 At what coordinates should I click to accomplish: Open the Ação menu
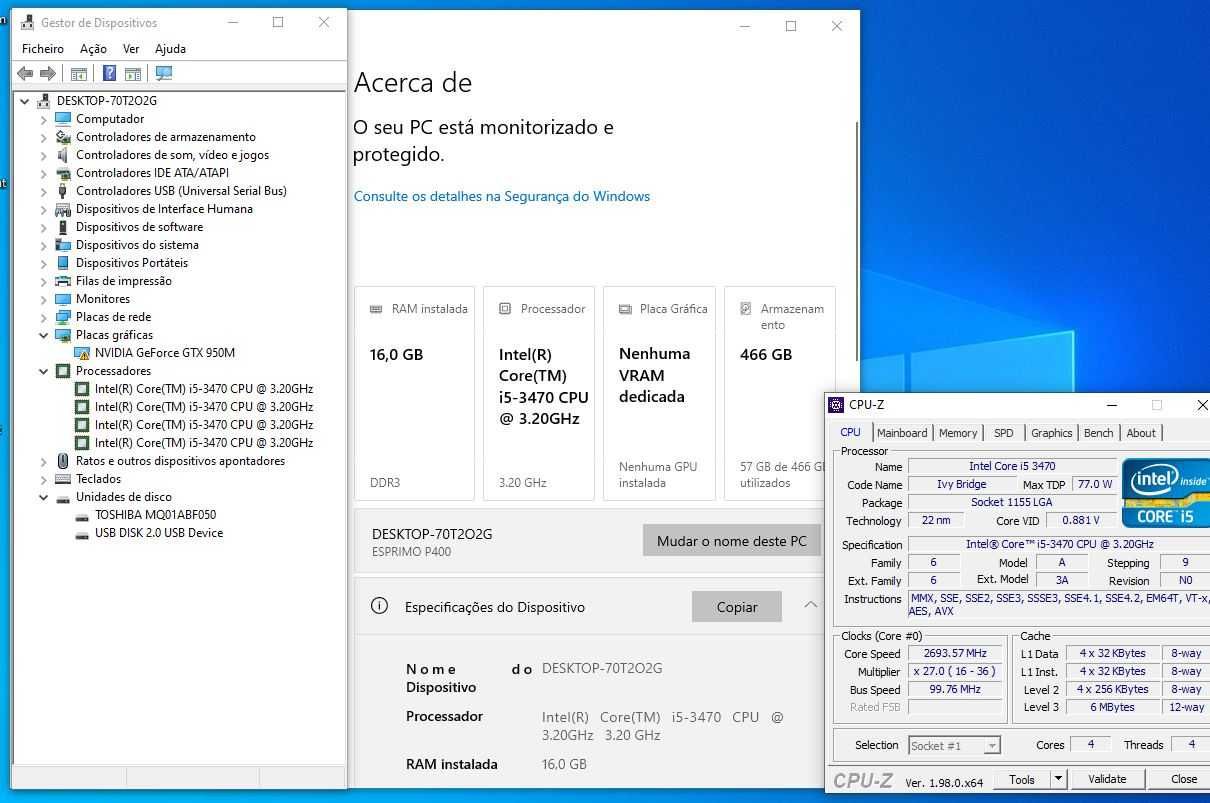coord(93,49)
